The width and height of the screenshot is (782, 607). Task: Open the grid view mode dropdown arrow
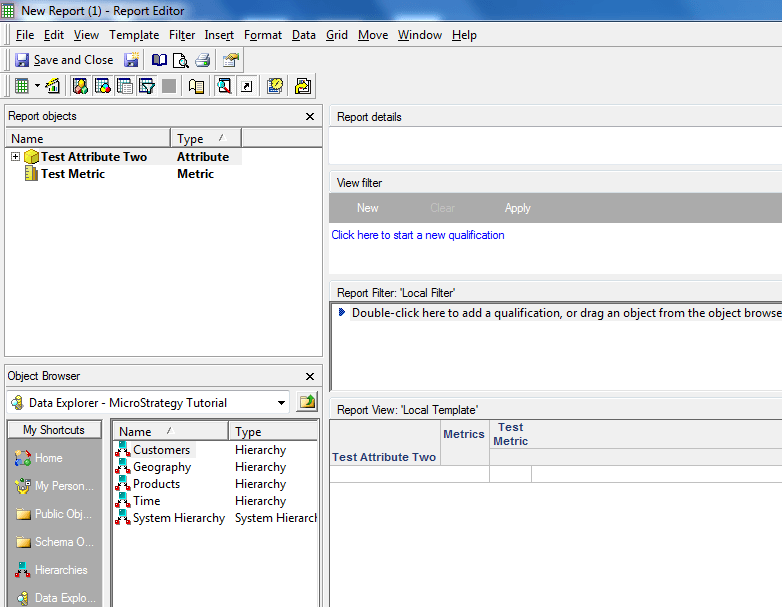(37, 86)
